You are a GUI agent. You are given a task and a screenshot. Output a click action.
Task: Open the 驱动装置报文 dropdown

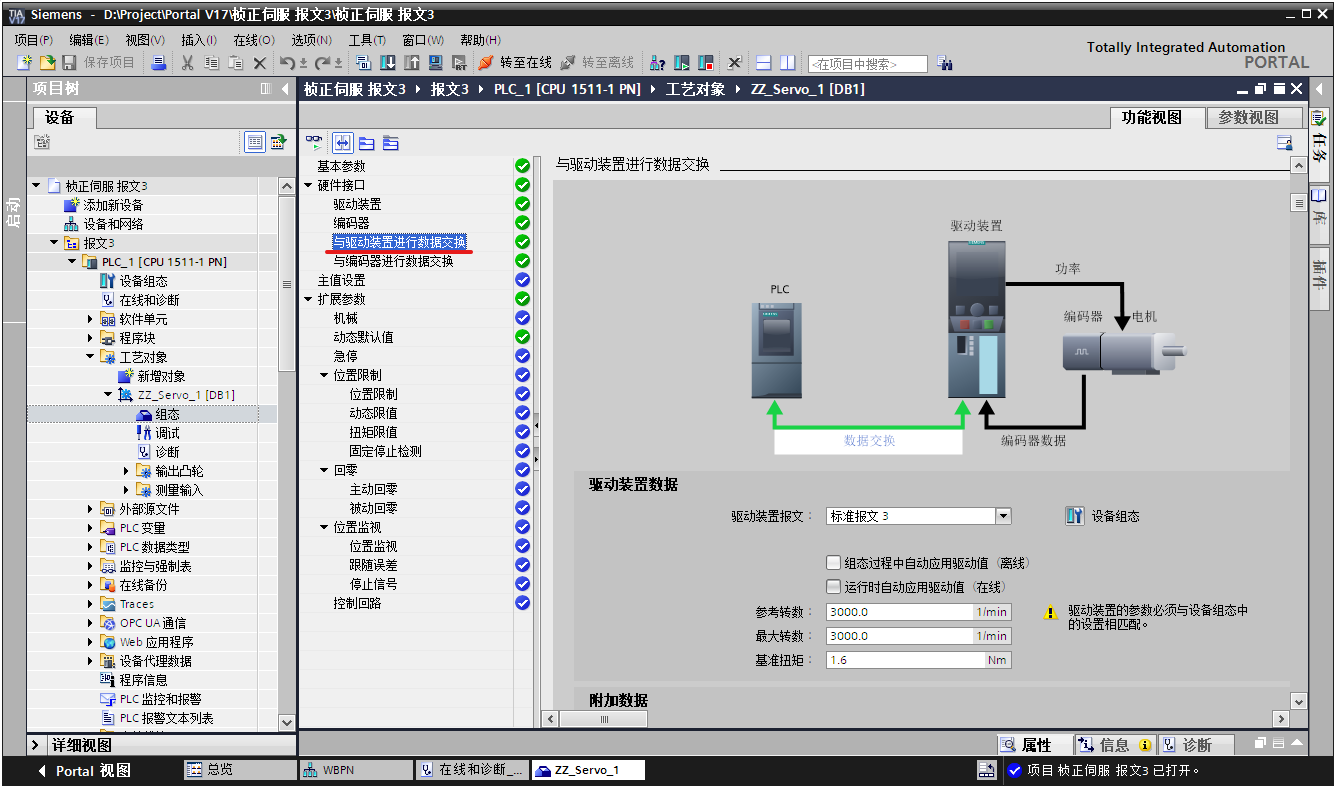pos(1003,517)
